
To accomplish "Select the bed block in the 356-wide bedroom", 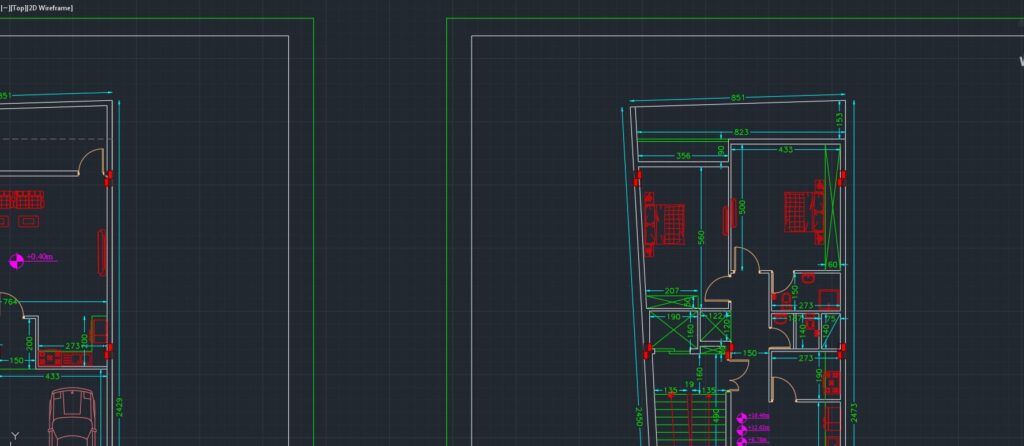I will tap(664, 224).
